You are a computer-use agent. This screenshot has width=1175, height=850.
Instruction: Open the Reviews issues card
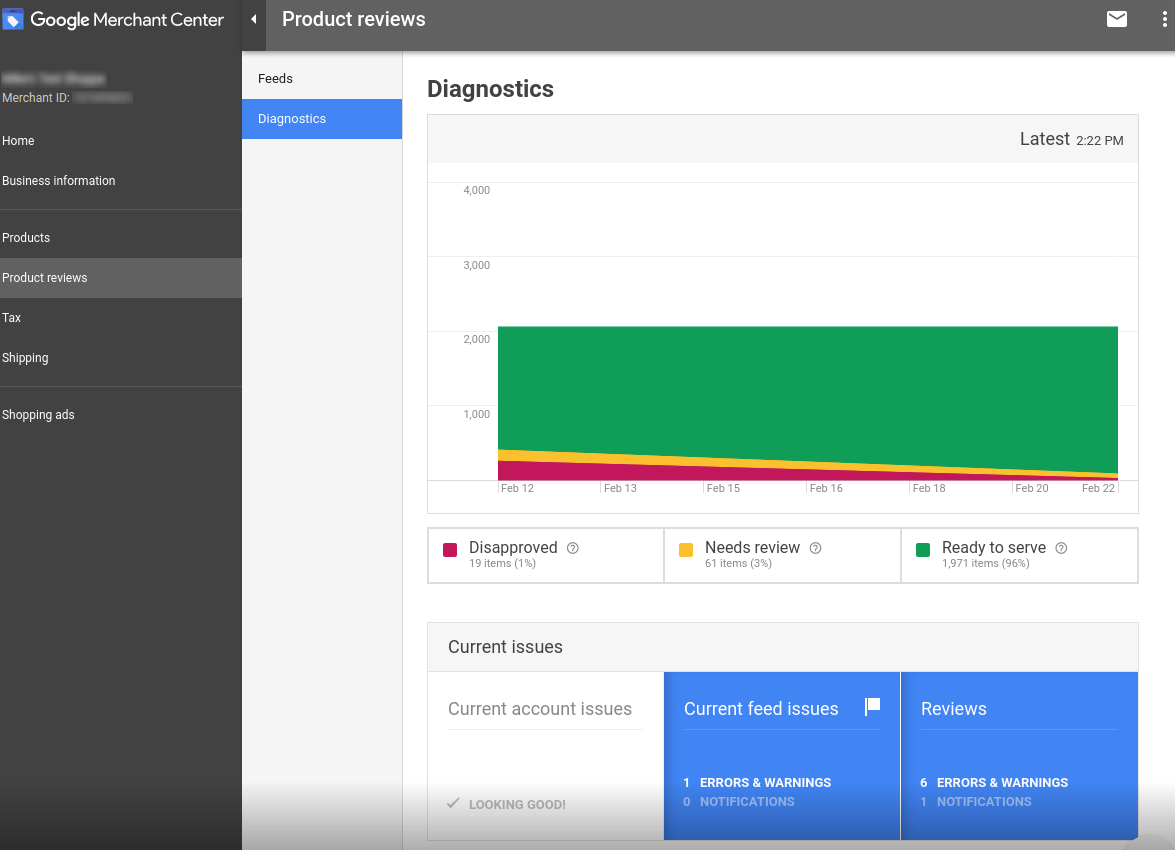tap(1019, 756)
